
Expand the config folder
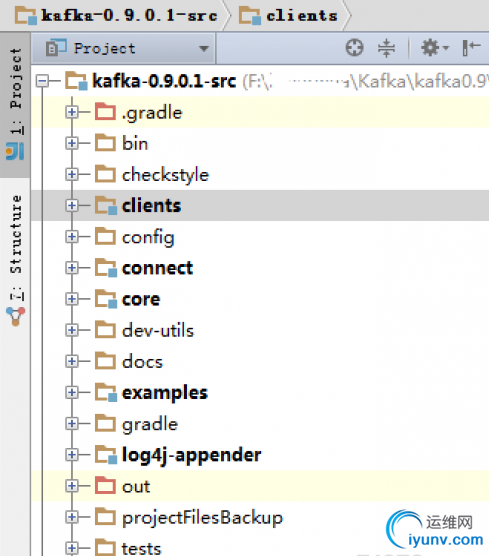coord(72,237)
